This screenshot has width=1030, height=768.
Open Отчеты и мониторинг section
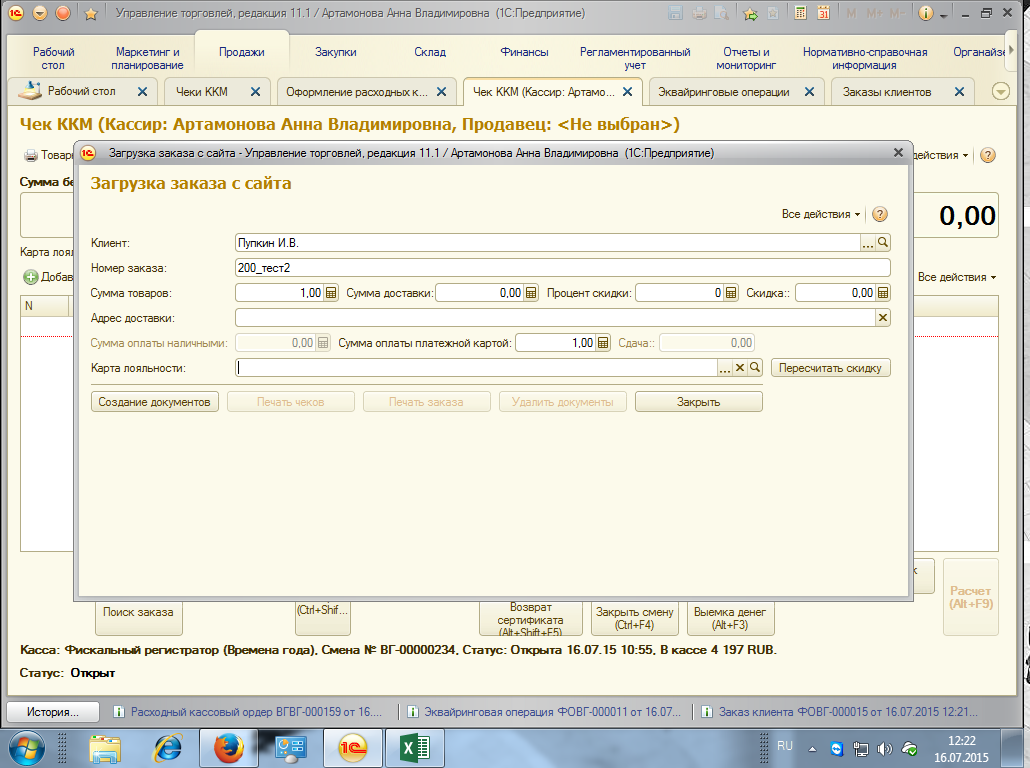coord(746,58)
